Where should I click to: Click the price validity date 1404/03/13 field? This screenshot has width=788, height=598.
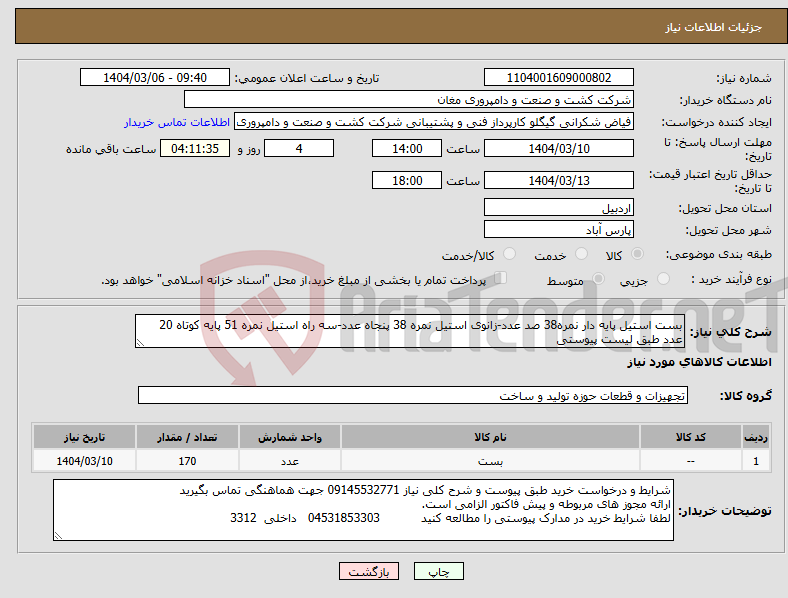tap(558, 180)
